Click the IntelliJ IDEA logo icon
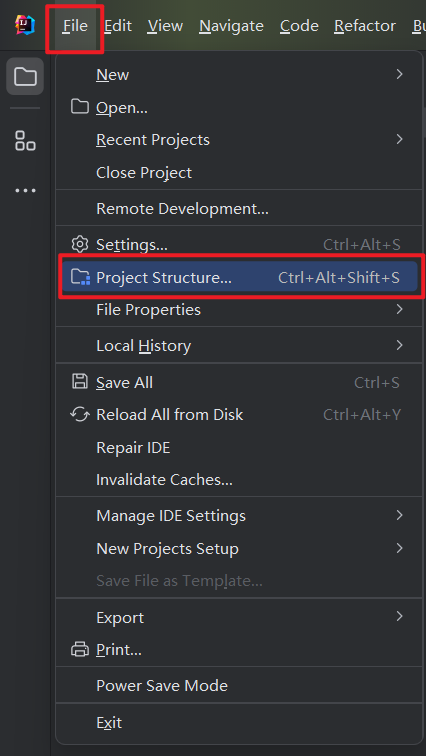The image size is (426, 756). pyautogui.click(x=25, y=25)
